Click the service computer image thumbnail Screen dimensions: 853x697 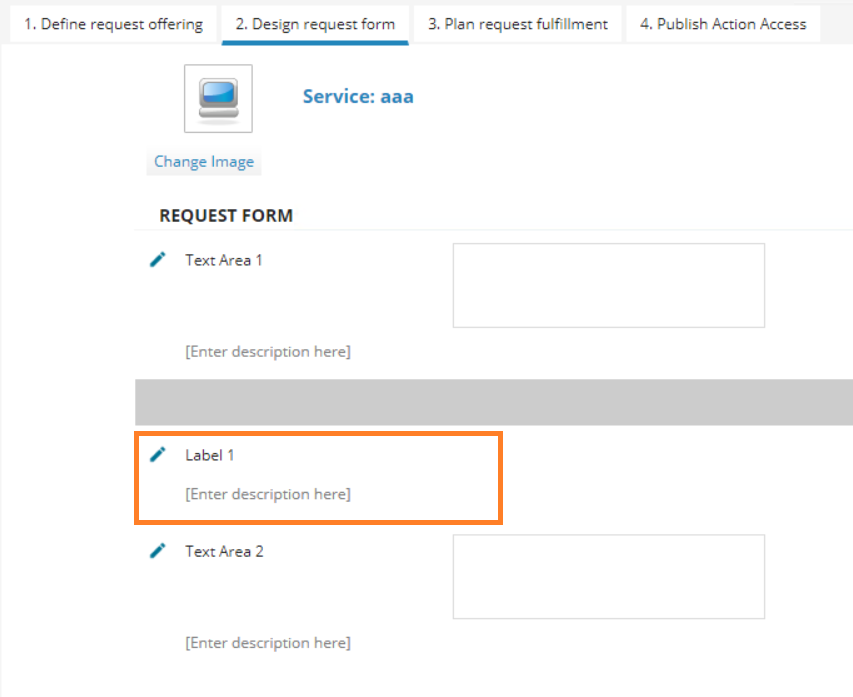tap(218, 99)
